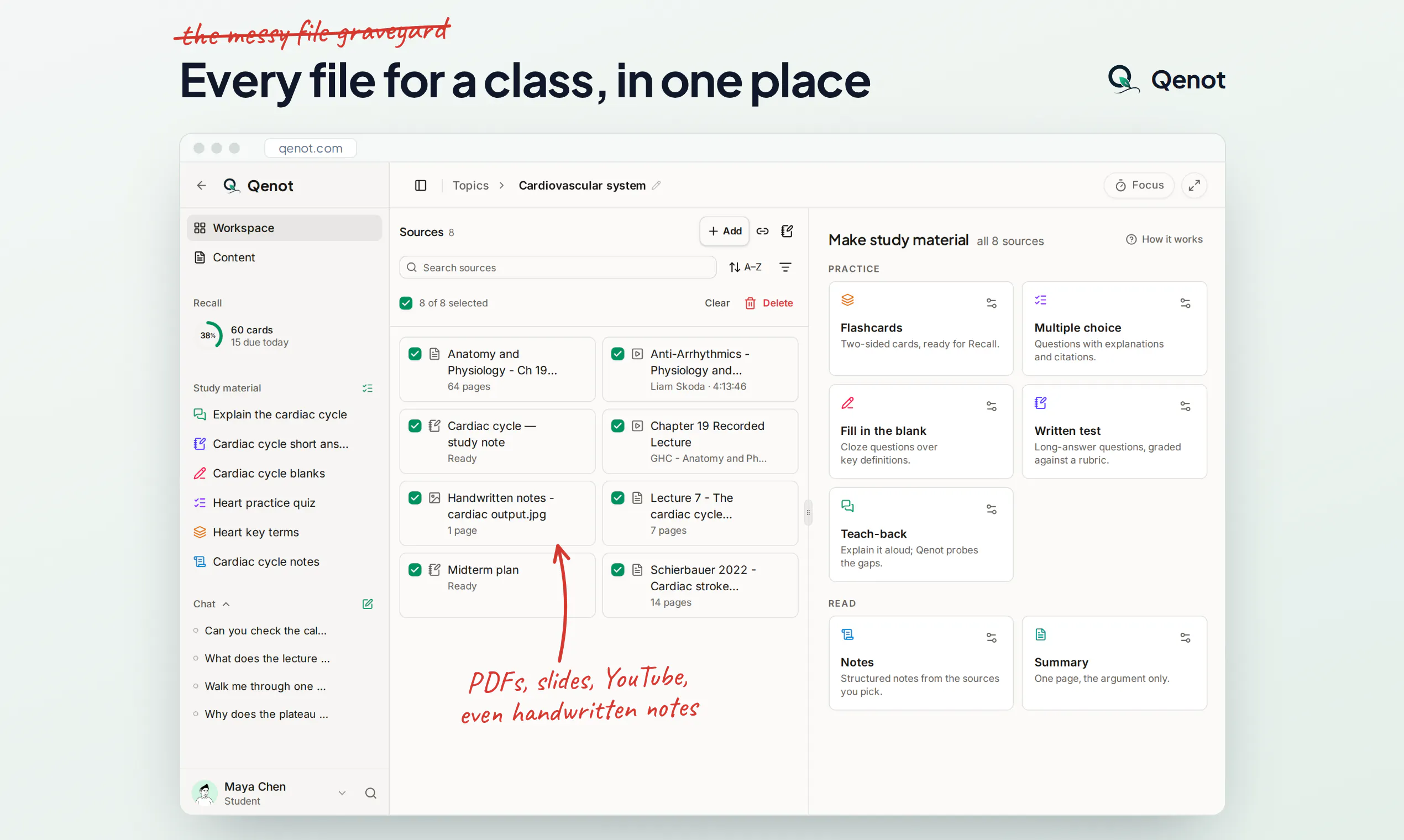
Task: Open the Workspace sidebar item
Action: point(284,228)
